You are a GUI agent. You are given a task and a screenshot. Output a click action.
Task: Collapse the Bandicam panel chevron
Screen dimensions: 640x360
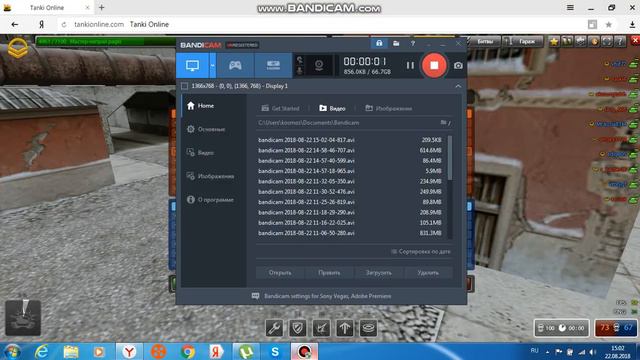tap(458, 86)
